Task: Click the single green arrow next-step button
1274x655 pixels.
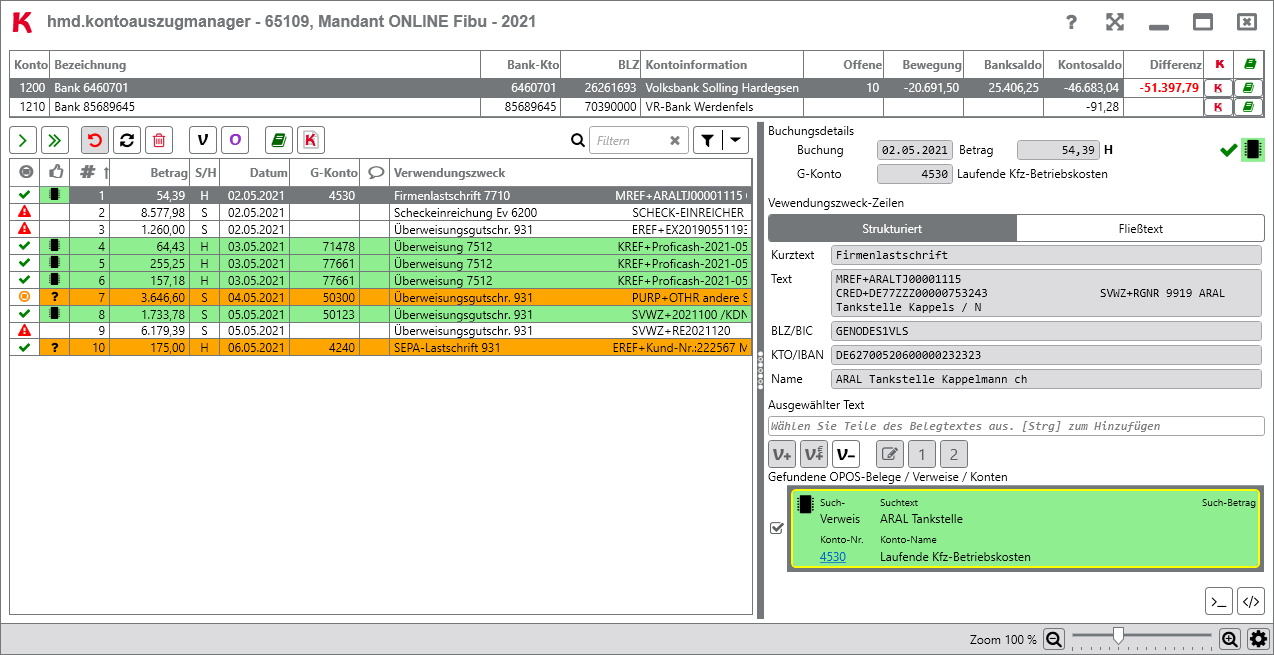Action: pyautogui.click(x=22, y=141)
